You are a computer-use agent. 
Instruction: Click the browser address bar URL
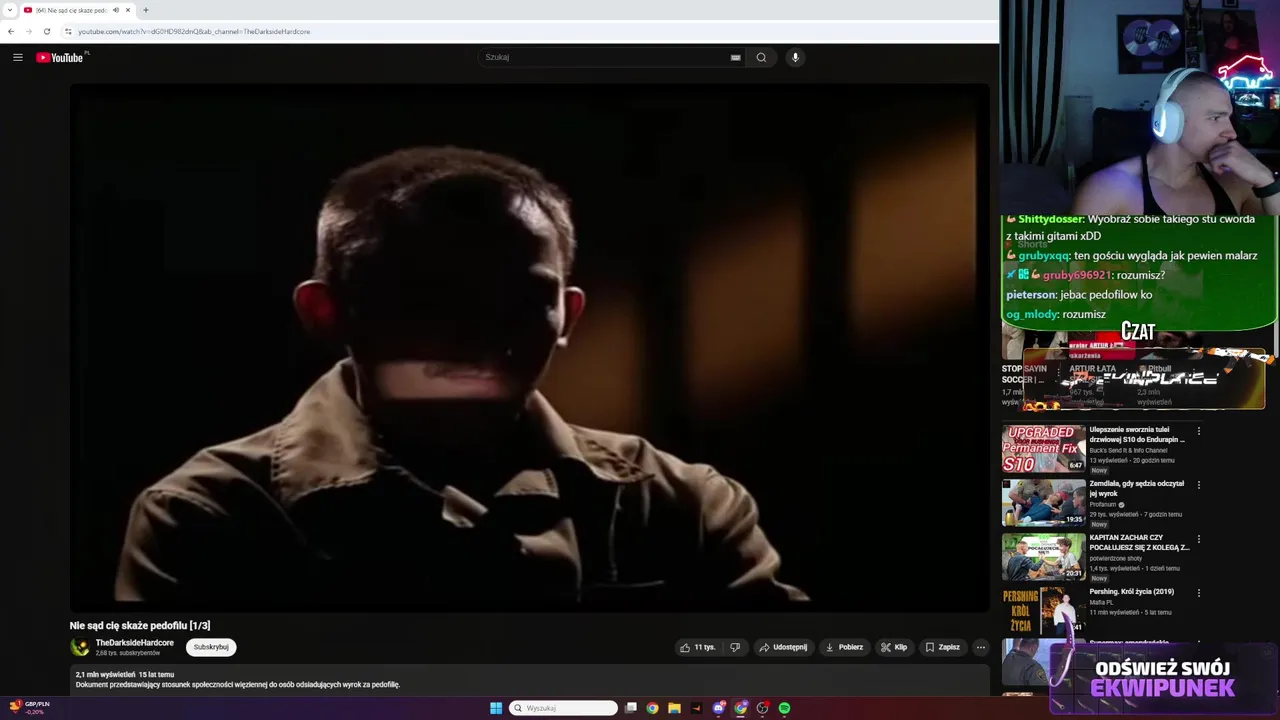[x=194, y=31]
